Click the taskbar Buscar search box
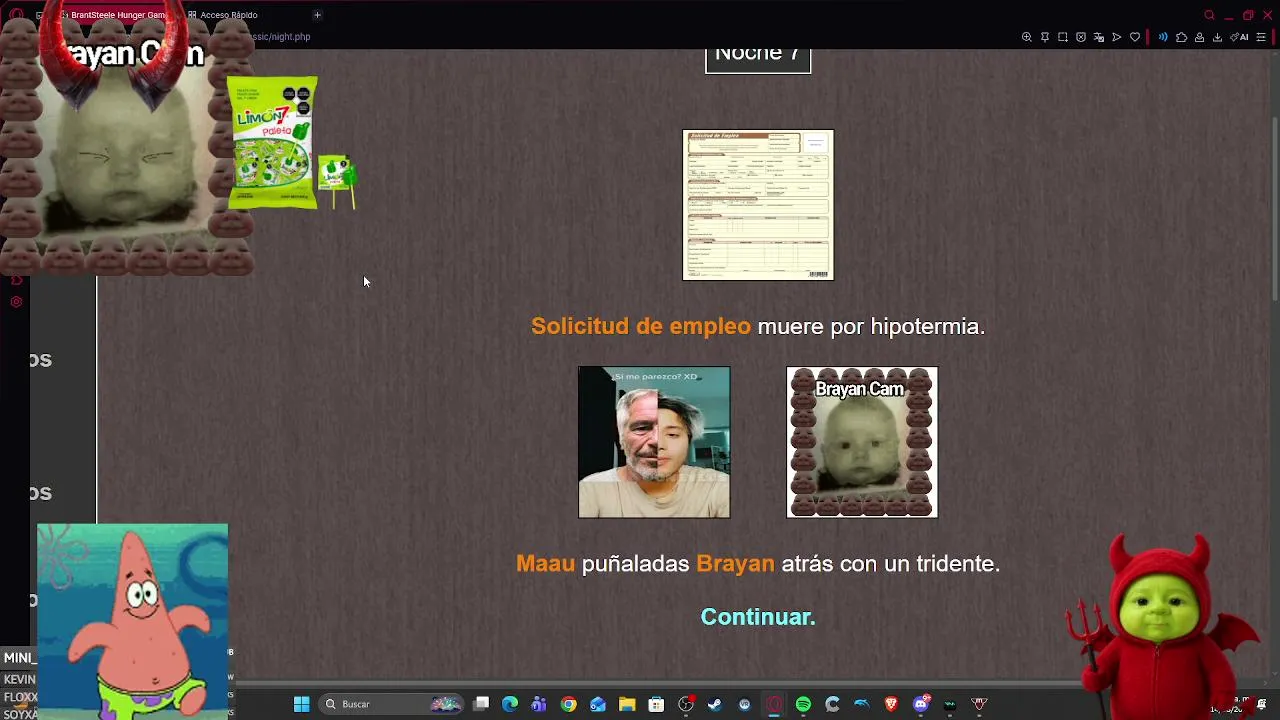 pos(392,704)
